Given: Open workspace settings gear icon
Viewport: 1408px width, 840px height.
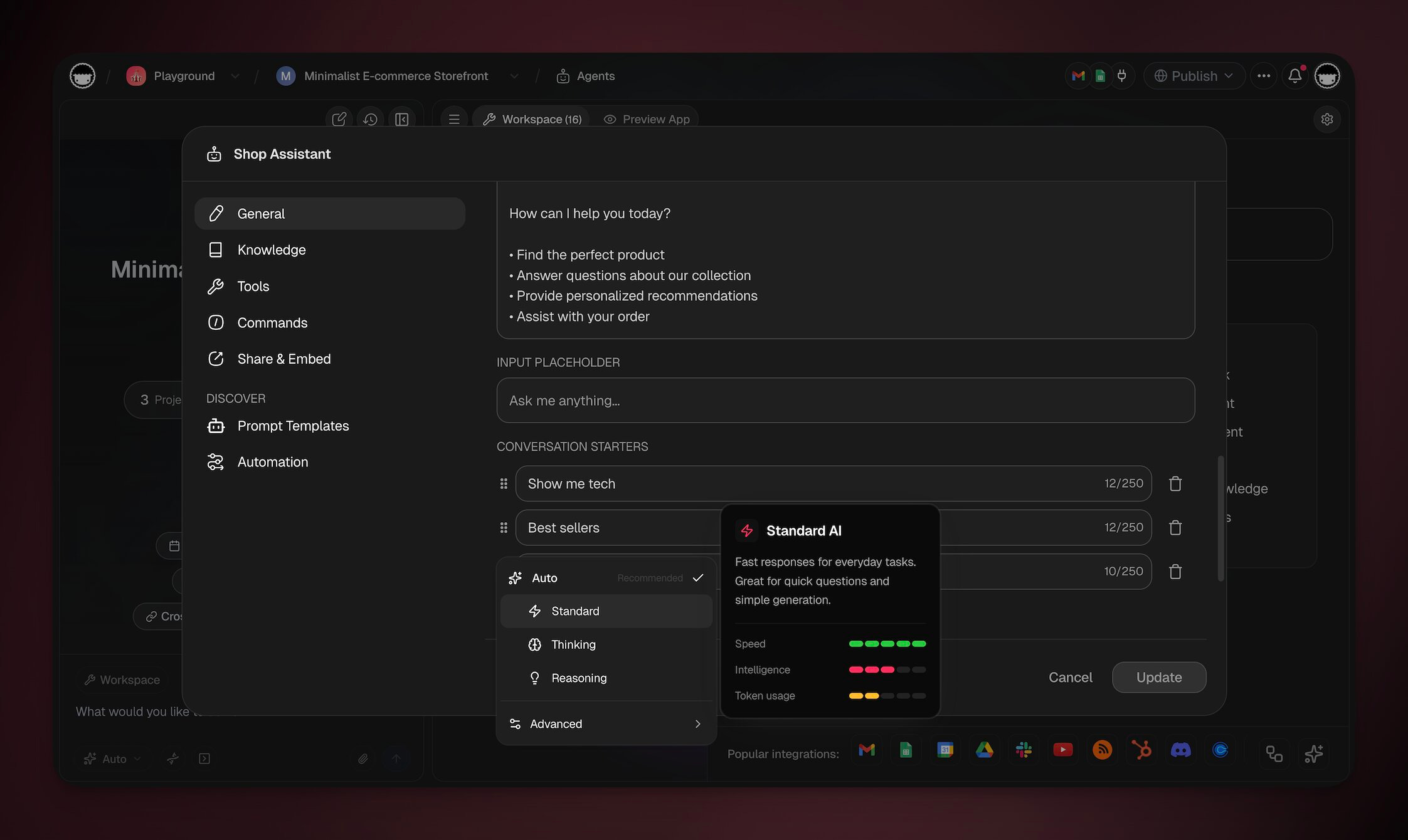Looking at the screenshot, I should (1326, 119).
